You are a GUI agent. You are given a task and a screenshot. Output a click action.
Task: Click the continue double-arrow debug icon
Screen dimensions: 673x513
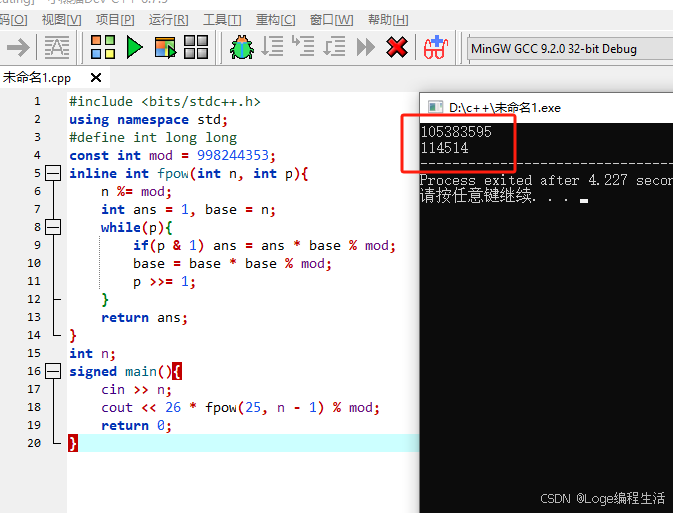[x=366, y=47]
